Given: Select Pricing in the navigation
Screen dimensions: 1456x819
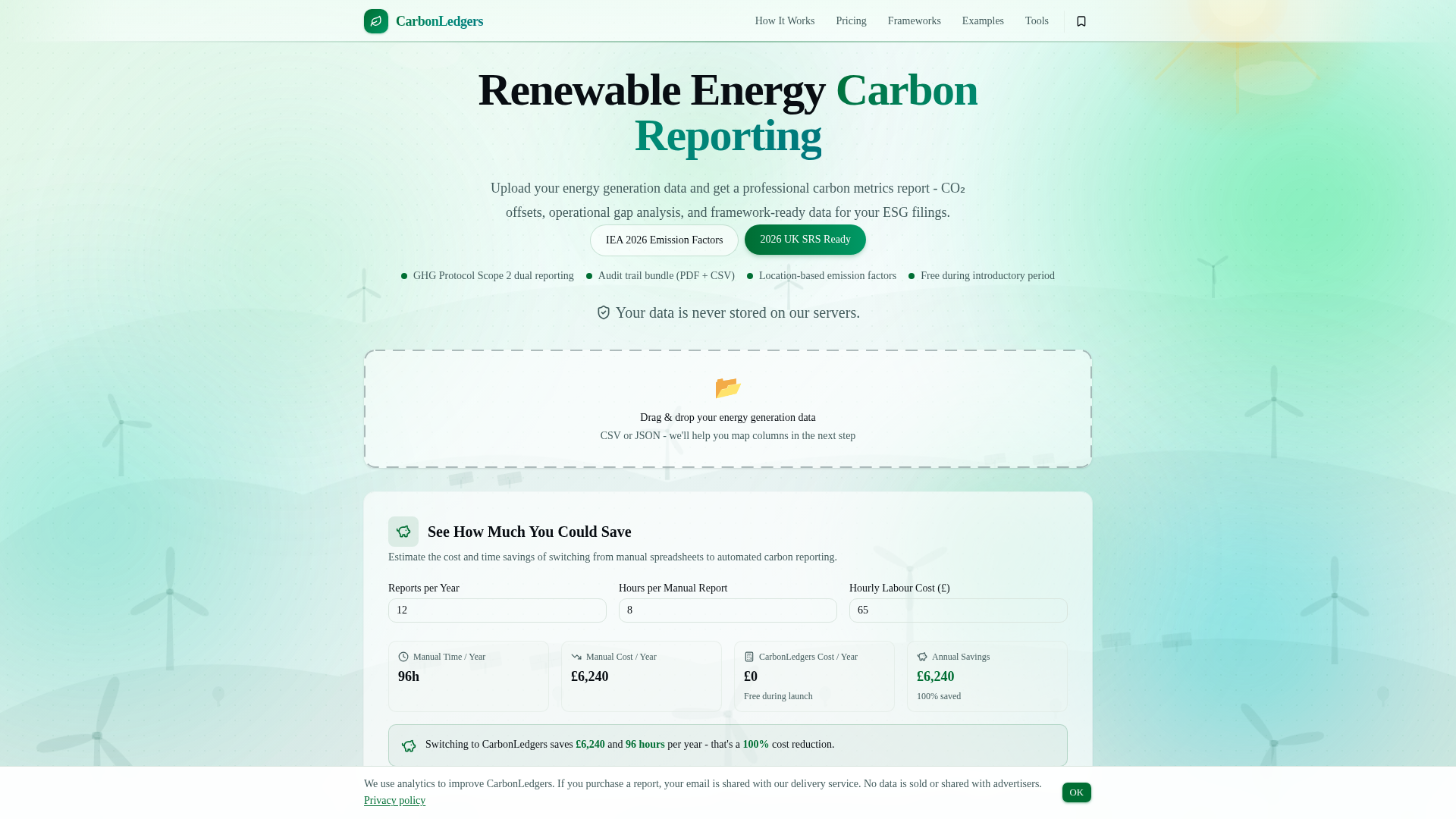Looking at the screenshot, I should click(851, 20).
